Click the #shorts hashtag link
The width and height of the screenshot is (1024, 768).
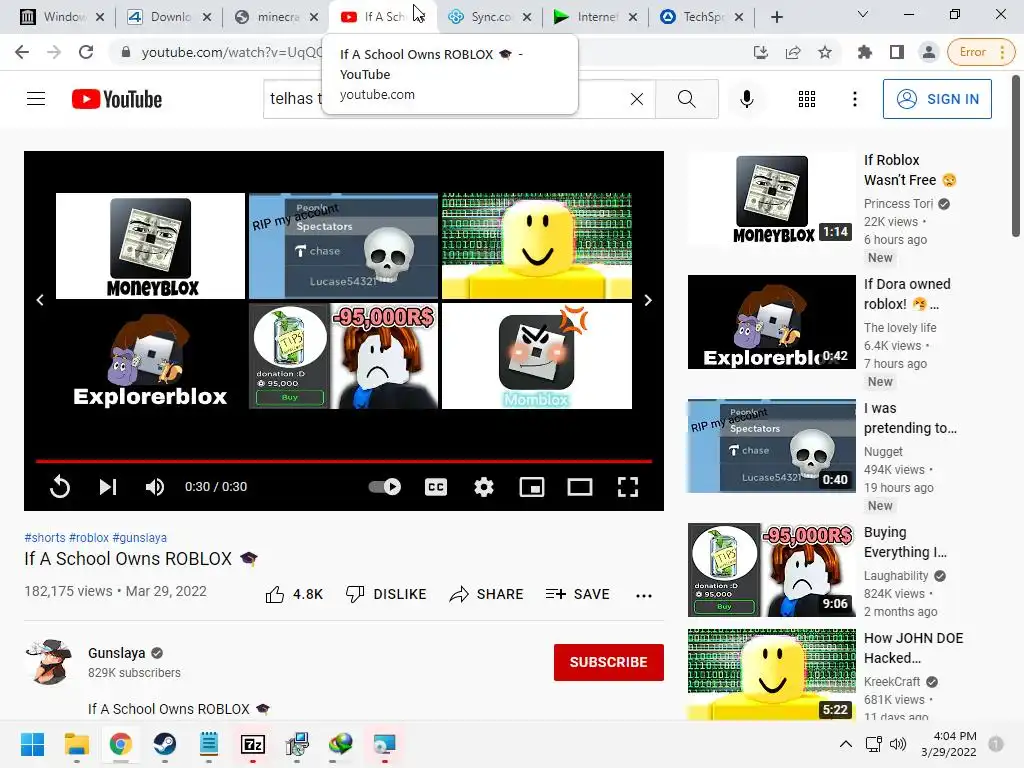[44, 537]
